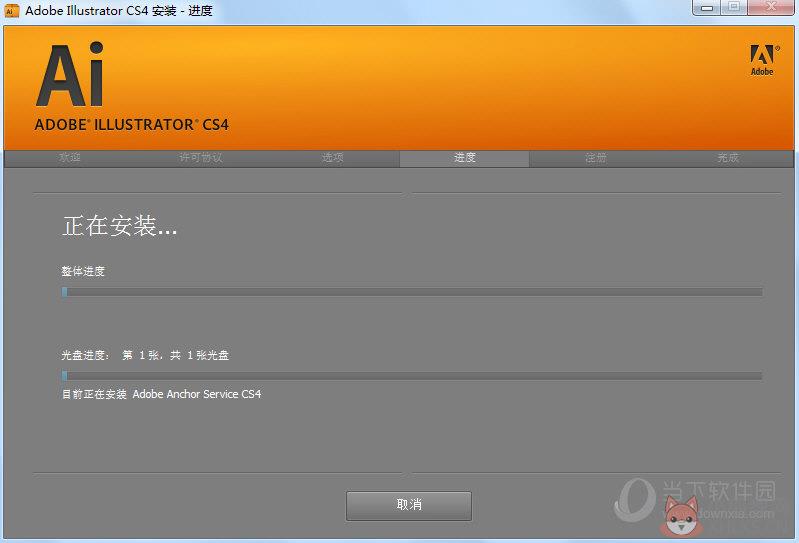Screen dimensions: 799x543
Task: Click the Adobe logo in banner
Action: coord(762,61)
